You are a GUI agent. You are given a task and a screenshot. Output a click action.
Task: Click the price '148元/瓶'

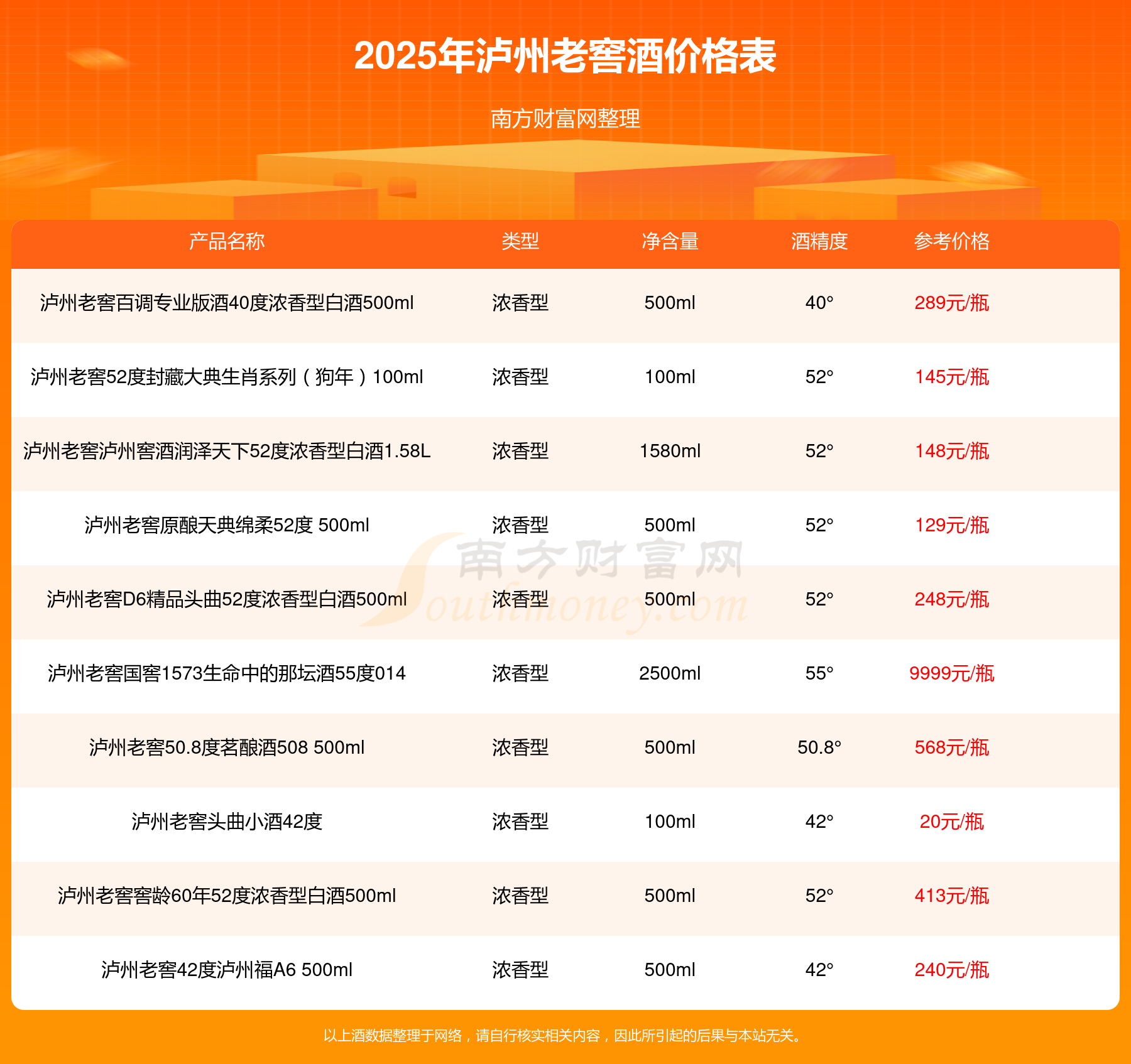pos(952,451)
